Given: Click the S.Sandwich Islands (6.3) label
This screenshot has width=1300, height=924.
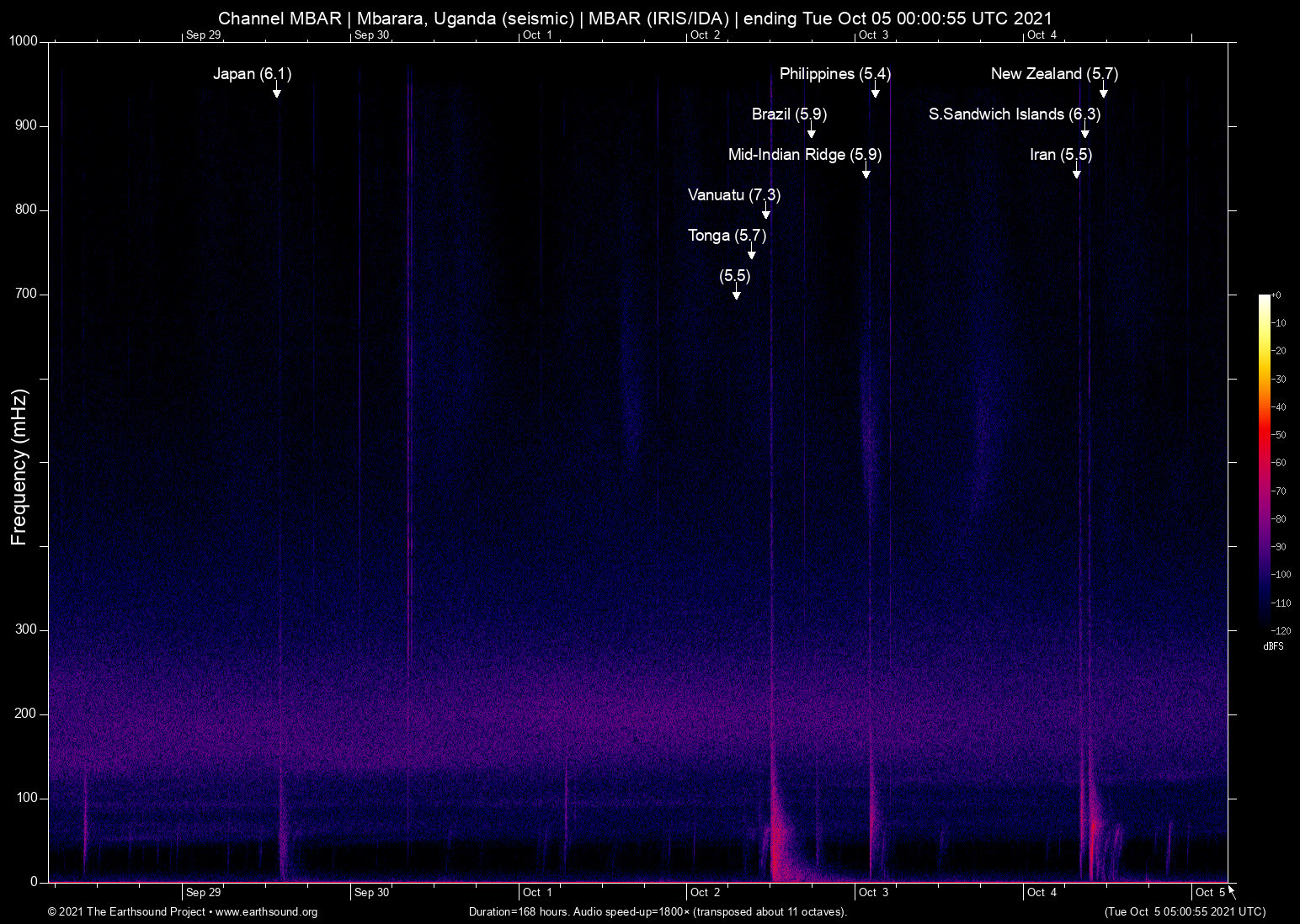Looking at the screenshot, I should pos(1015,114).
